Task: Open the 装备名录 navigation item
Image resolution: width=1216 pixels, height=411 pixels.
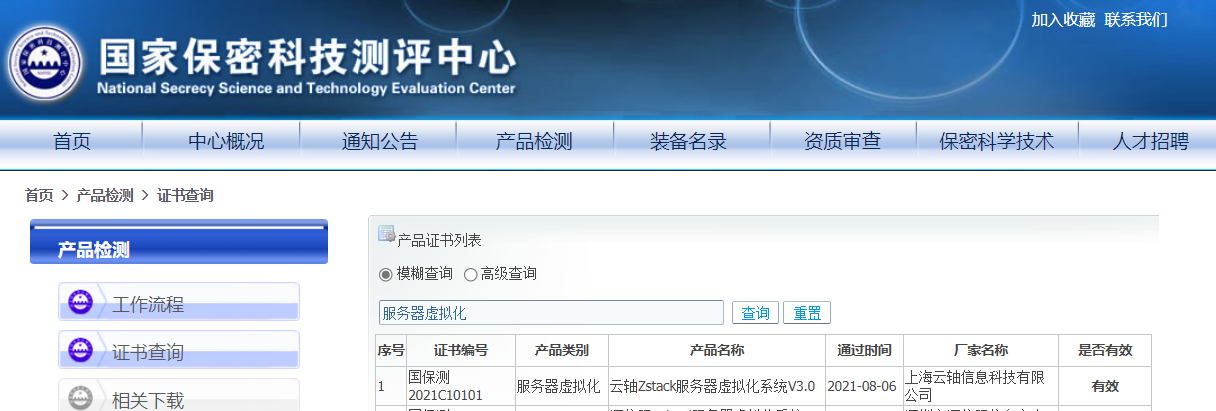Action: pos(688,142)
